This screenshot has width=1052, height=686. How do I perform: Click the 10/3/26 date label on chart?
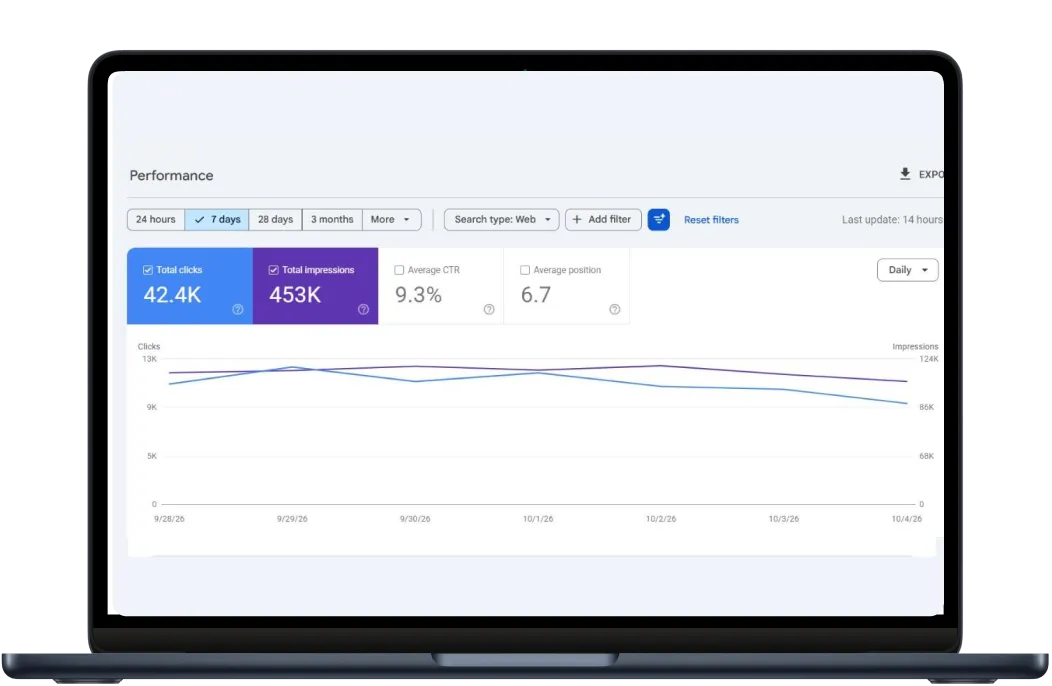[784, 519]
